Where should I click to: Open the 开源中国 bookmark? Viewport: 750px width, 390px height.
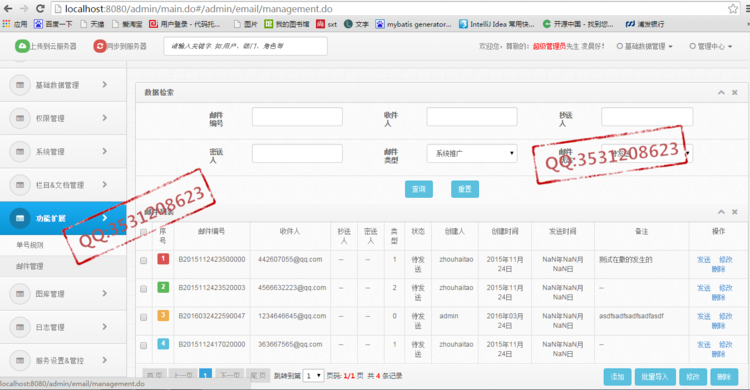[x=578, y=24]
